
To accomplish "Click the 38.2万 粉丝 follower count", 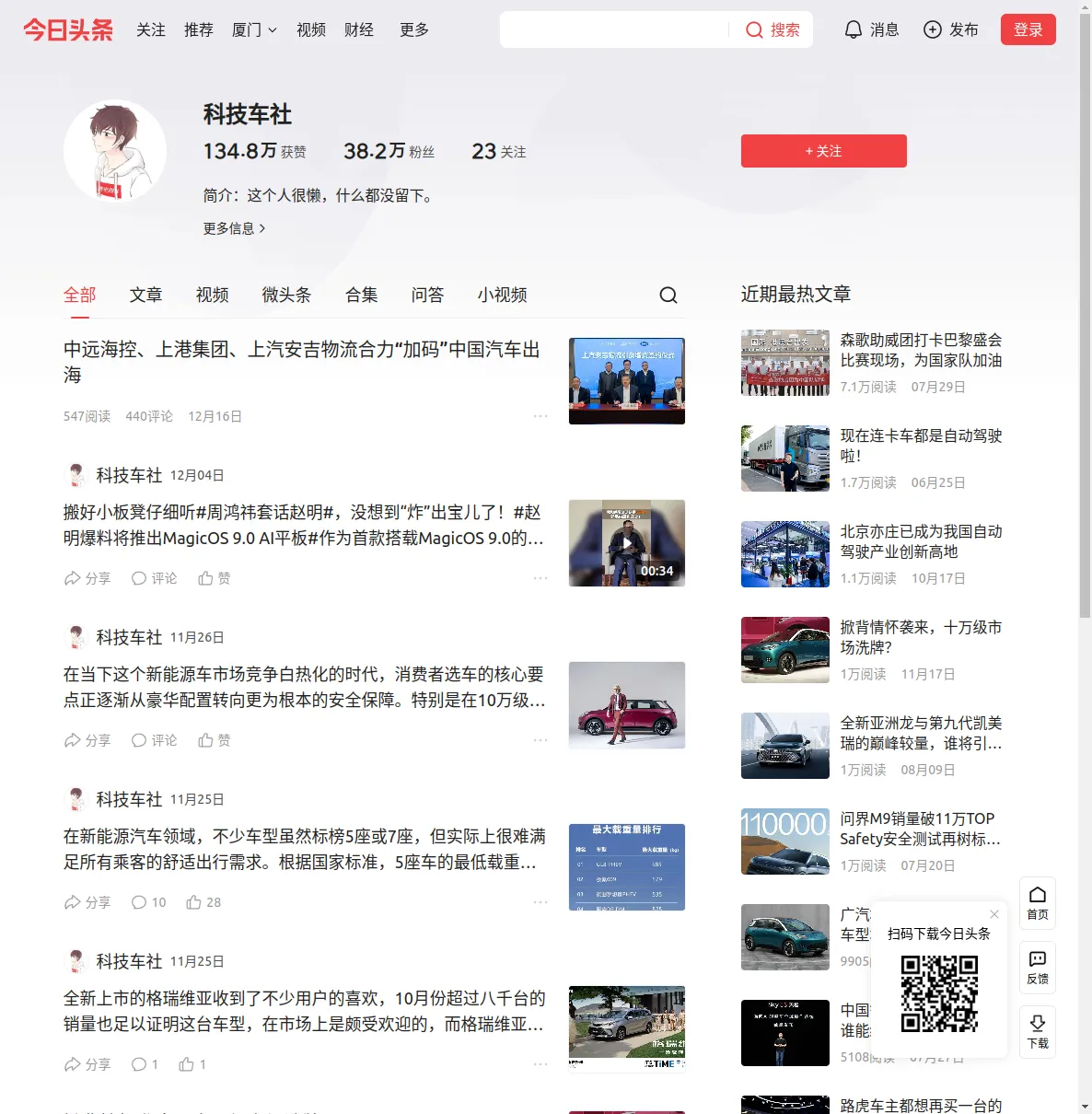I will tap(389, 151).
